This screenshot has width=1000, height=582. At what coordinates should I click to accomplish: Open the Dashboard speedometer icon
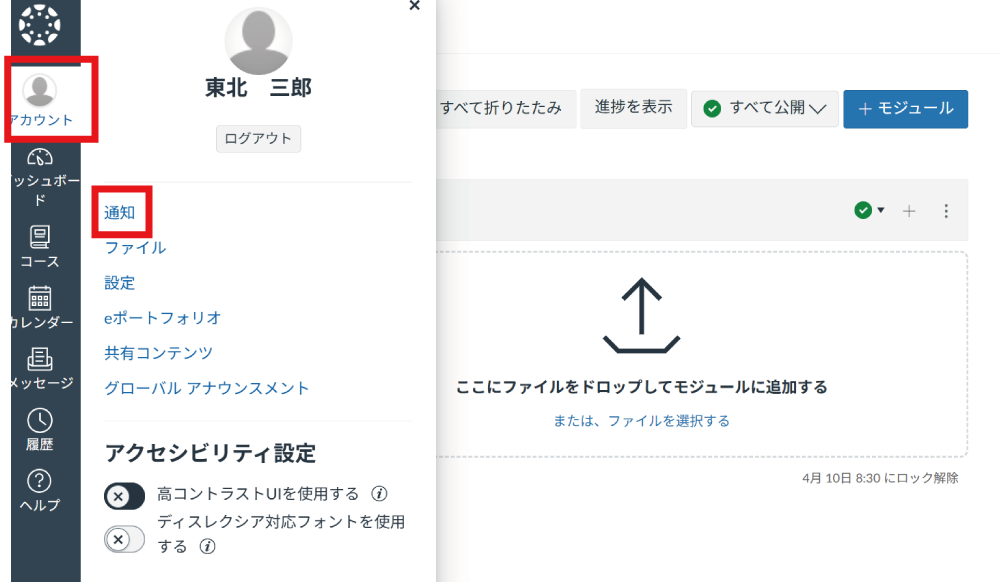pyautogui.click(x=40, y=159)
